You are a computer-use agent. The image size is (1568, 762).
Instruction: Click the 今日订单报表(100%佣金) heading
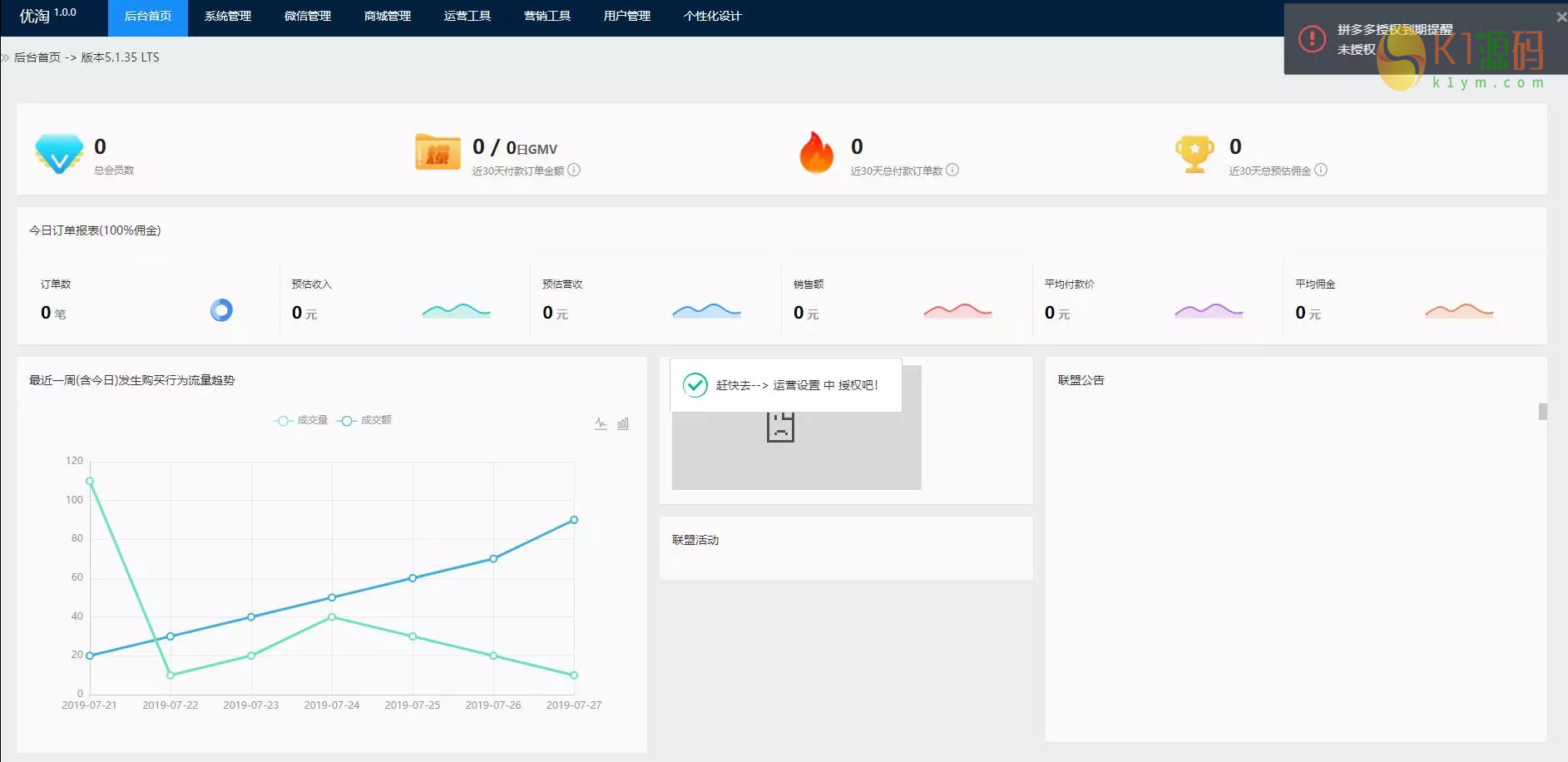coord(95,230)
